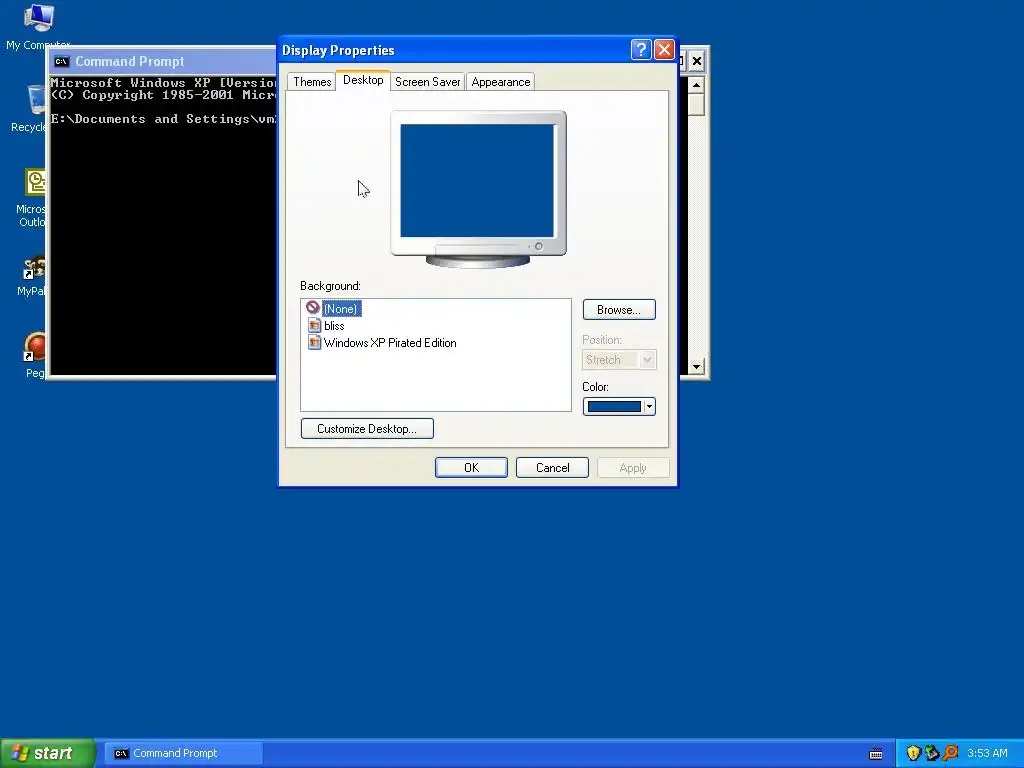
Task: Open the desktop Color picker dropdown
Action: coord(618,406)
